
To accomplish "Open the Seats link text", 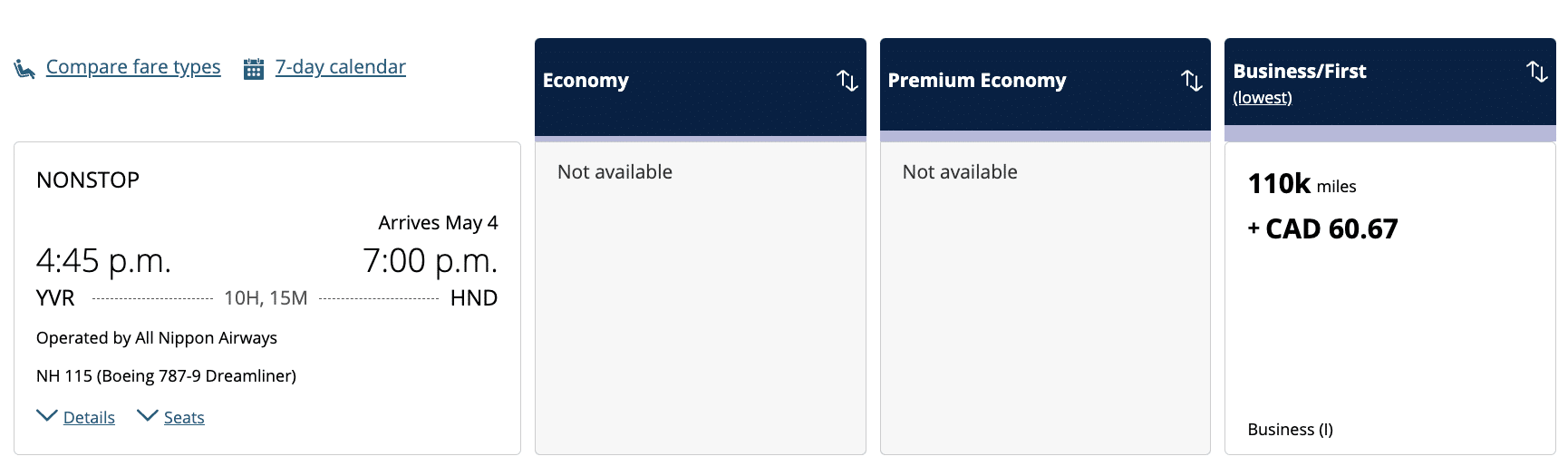I will (x=184, y=417).
